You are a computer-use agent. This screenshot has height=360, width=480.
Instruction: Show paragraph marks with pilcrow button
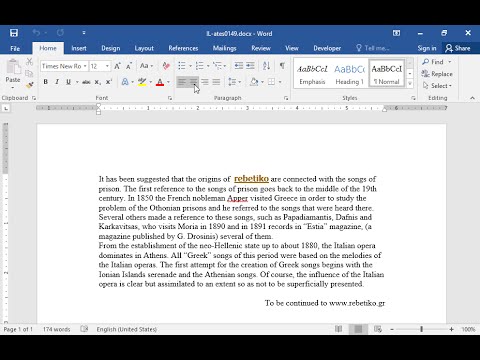282,66
